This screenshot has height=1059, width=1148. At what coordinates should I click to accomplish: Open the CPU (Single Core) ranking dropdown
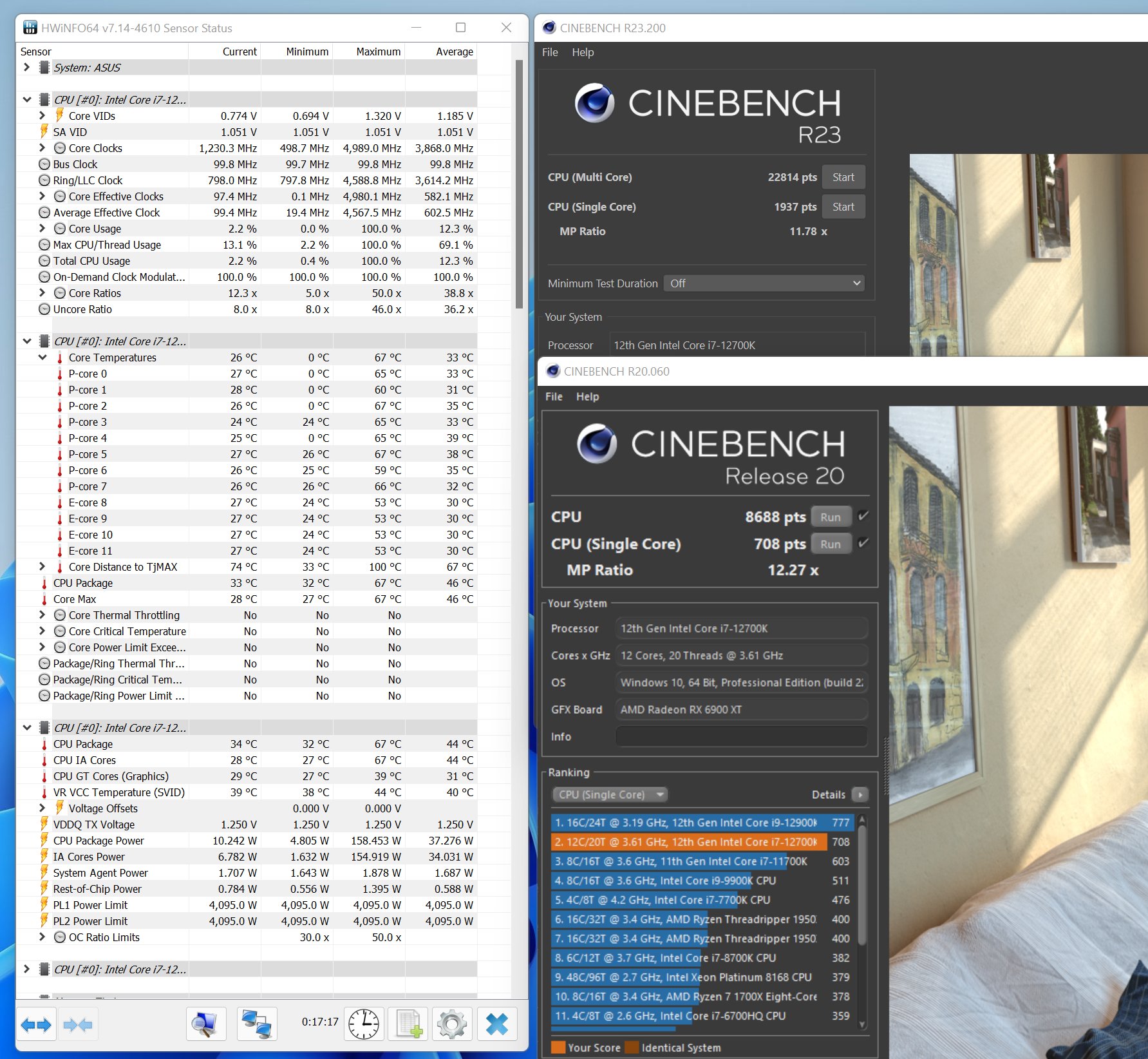click(x=609, y=794)
